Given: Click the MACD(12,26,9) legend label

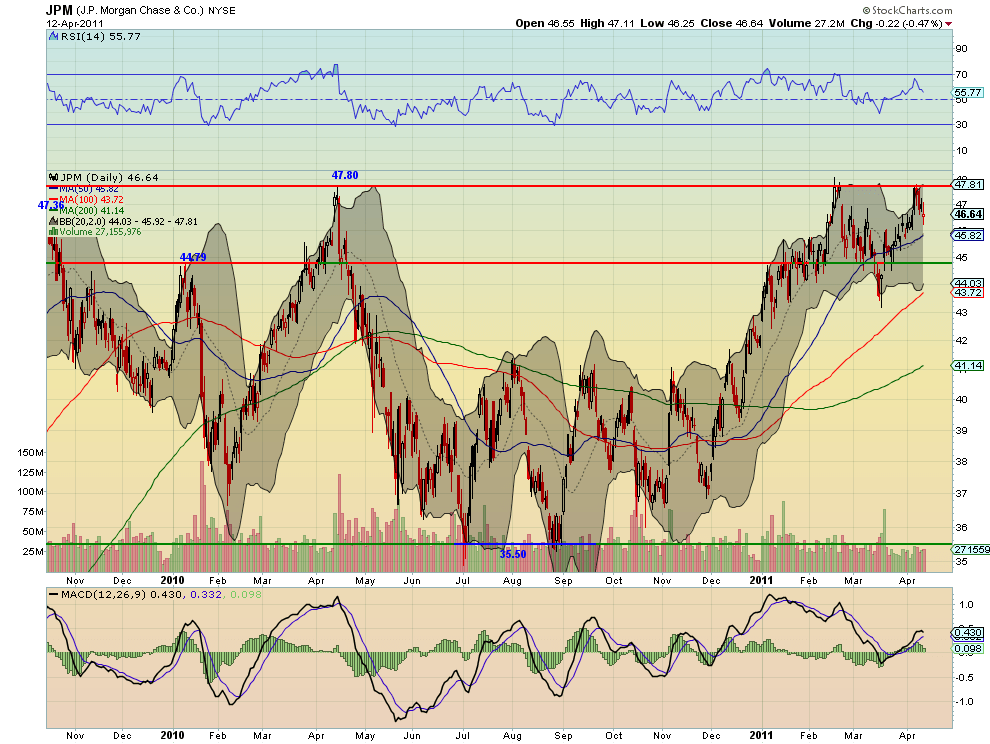Looking at the screenshot, I should click(x=104, y=594).
